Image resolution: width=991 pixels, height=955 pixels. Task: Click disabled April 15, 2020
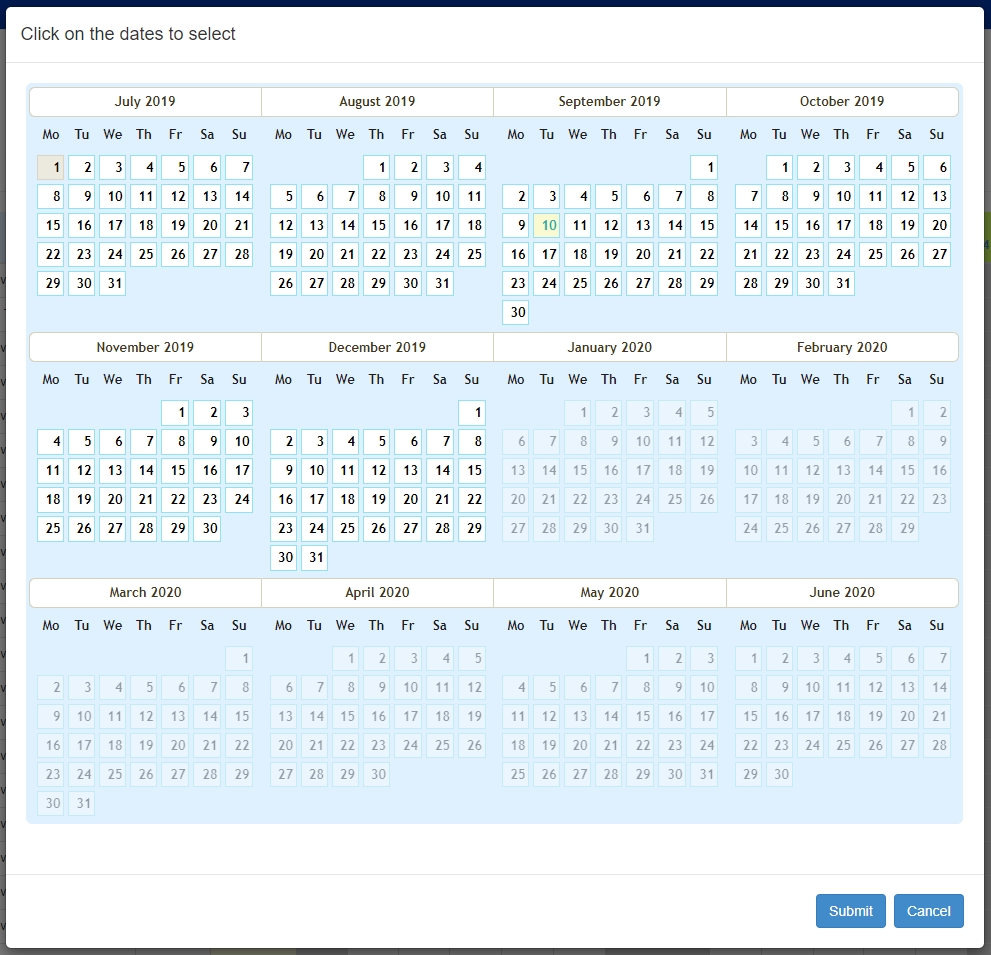coord(345,716)
